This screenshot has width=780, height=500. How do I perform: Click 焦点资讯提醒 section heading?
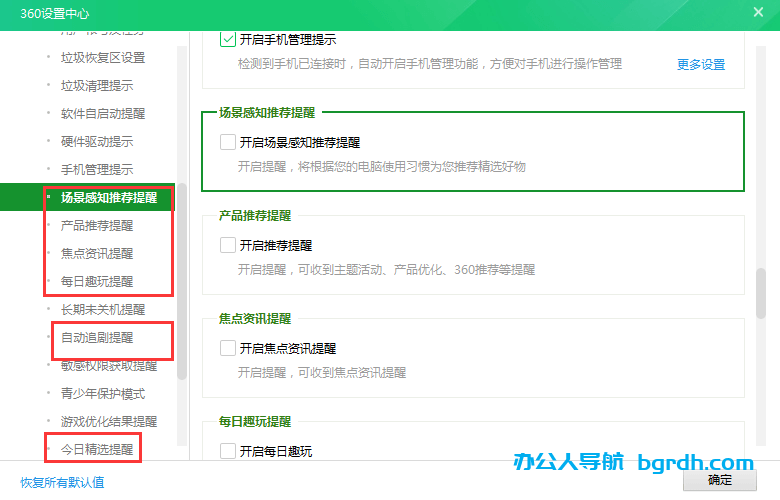point(255,318)
